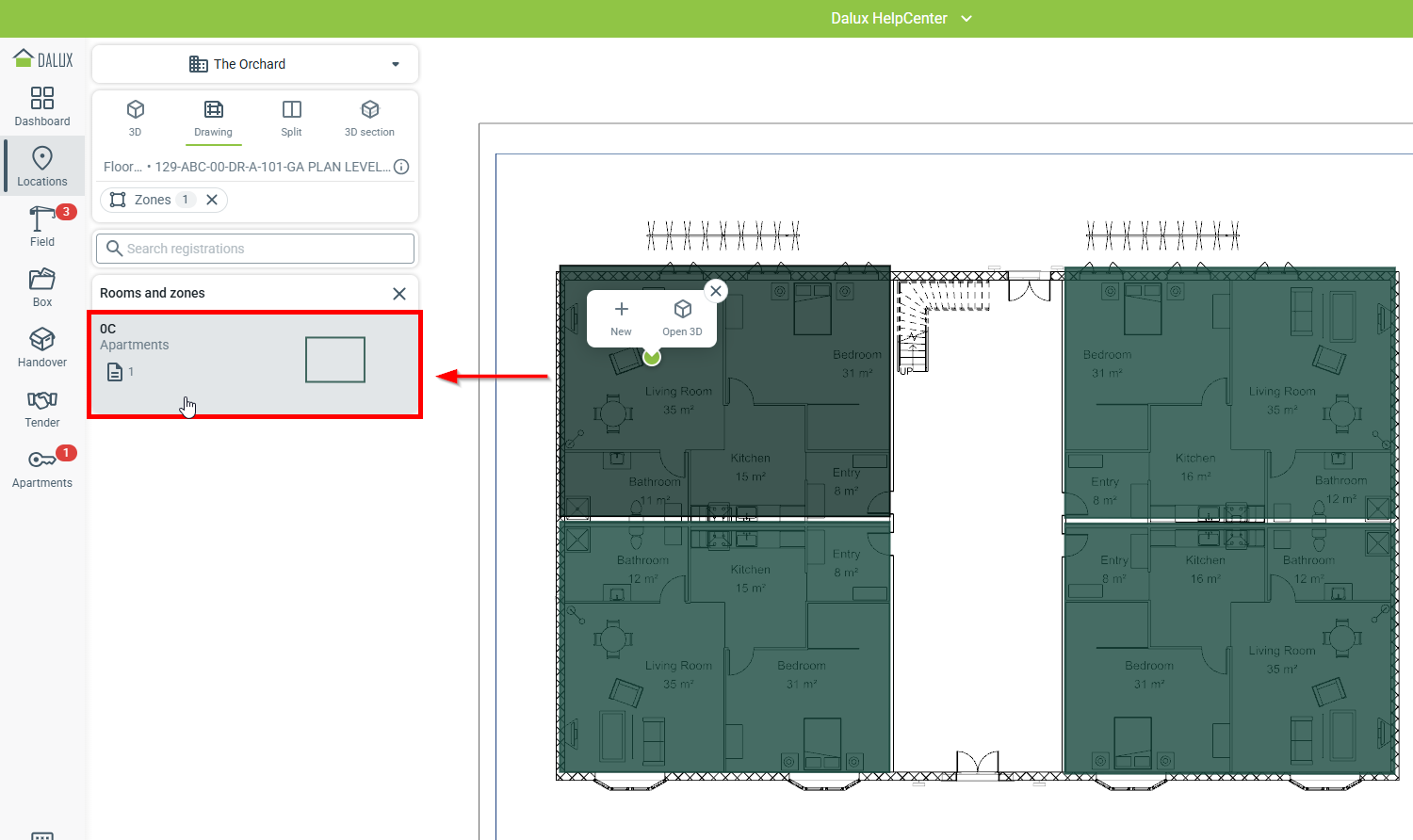Close the Rooms and zones panel
This screenshot has width=1413, height=840.
pos(399,294)
